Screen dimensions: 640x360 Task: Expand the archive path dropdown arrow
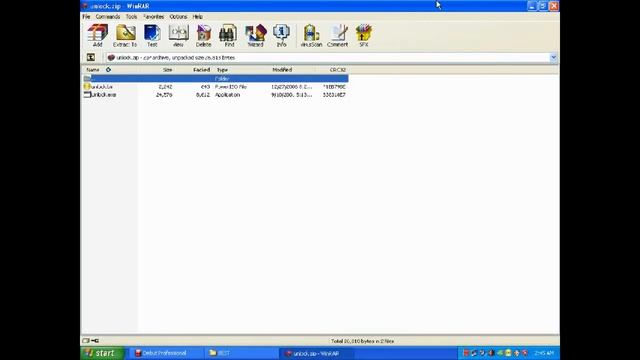(553, 58)
